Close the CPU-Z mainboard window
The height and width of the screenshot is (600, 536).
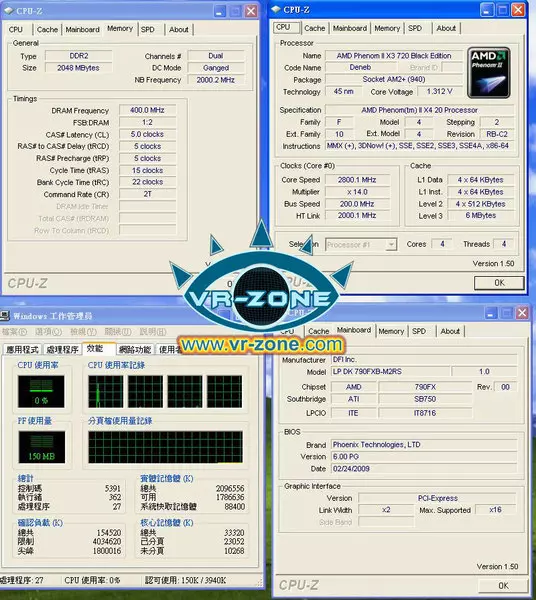[522, 313]
